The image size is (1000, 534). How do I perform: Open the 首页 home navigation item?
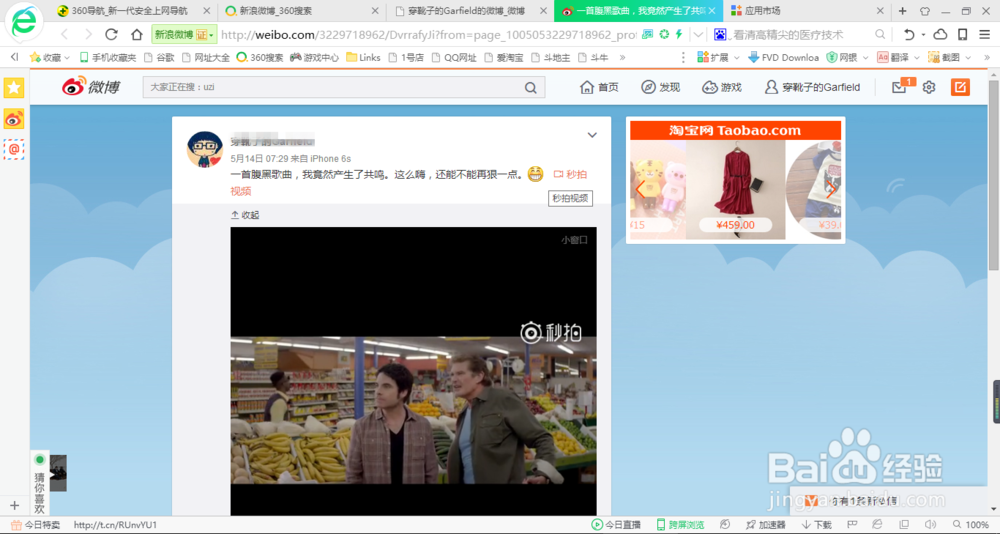tap(599, 87)
